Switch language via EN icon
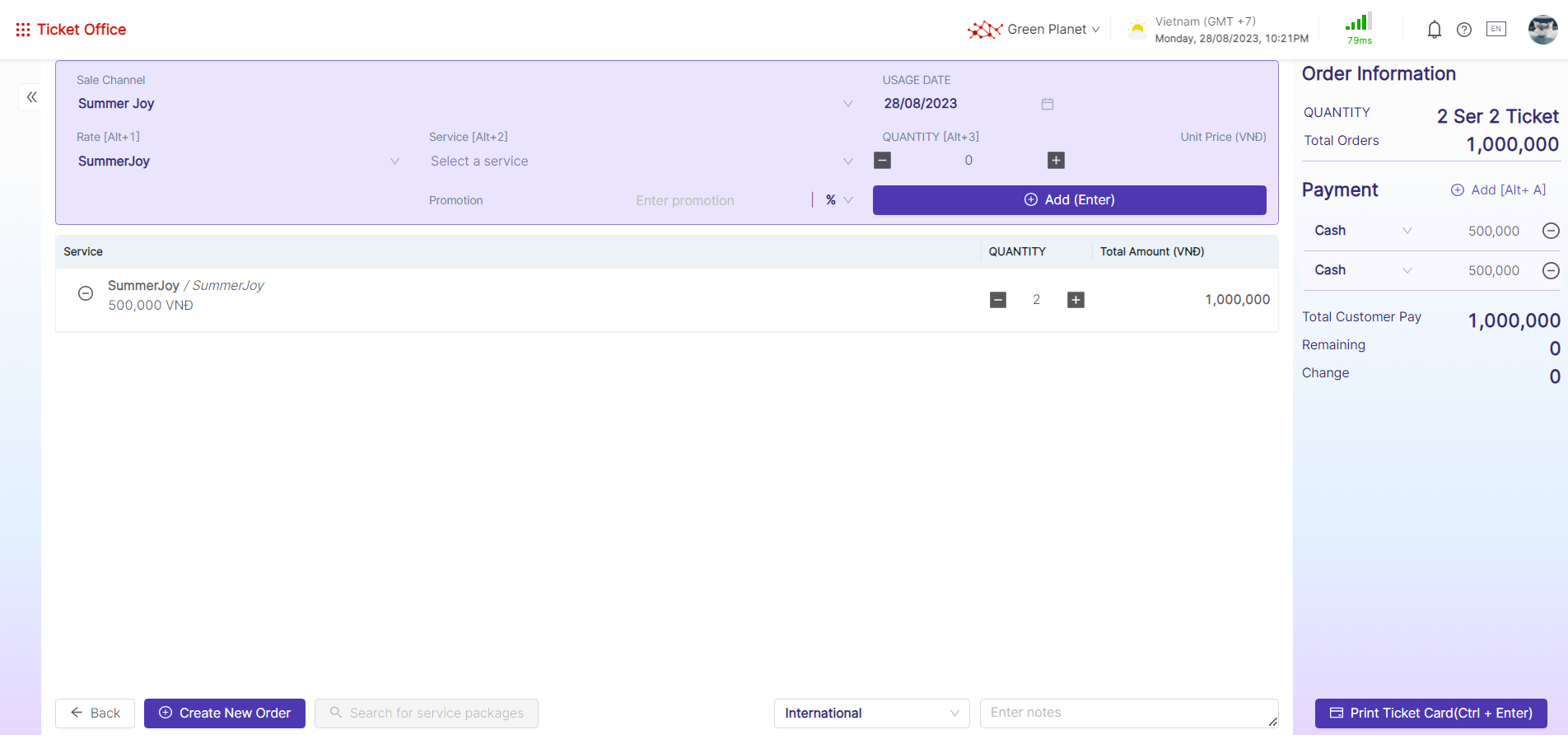This screenshot has height=739, width=1568. click(x=1496, y=29)
